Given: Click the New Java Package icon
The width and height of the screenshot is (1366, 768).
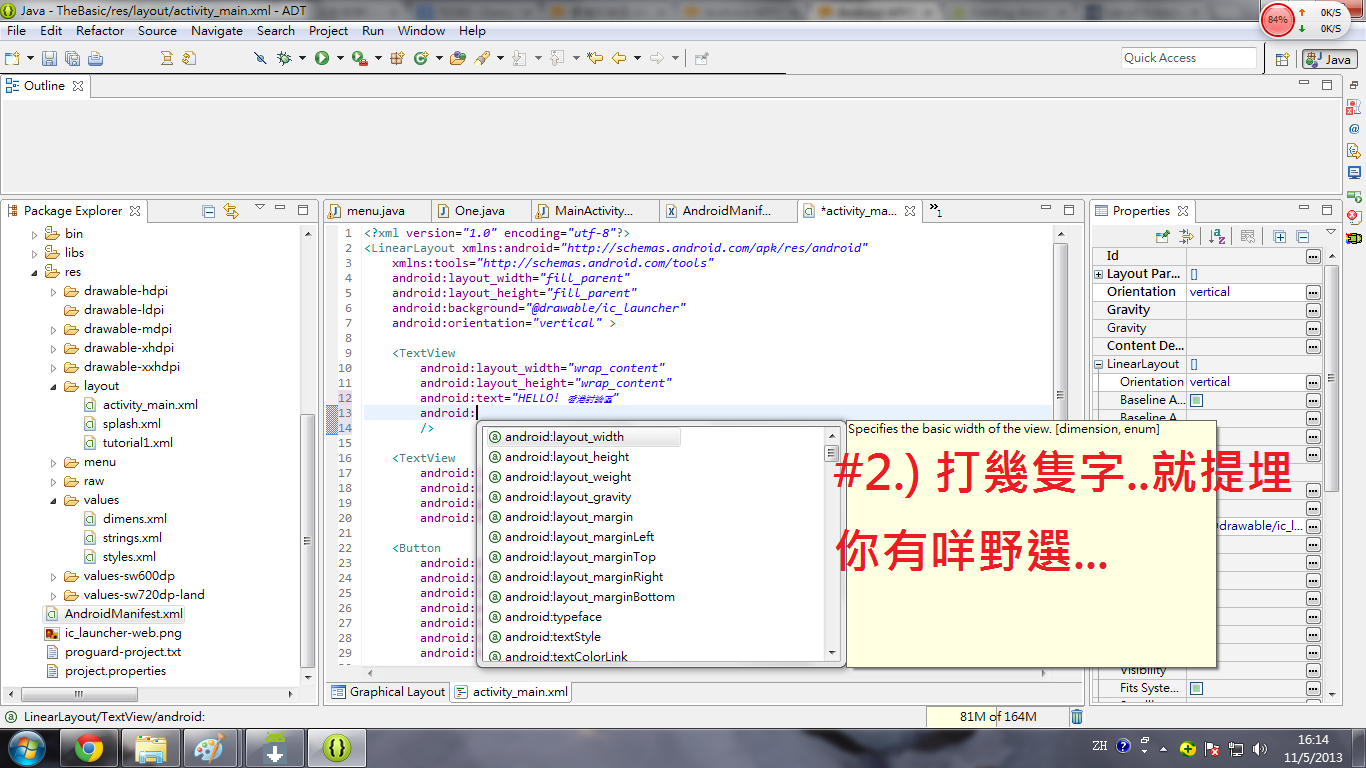Looking at the screenshot, I should (x=397, y=58).
